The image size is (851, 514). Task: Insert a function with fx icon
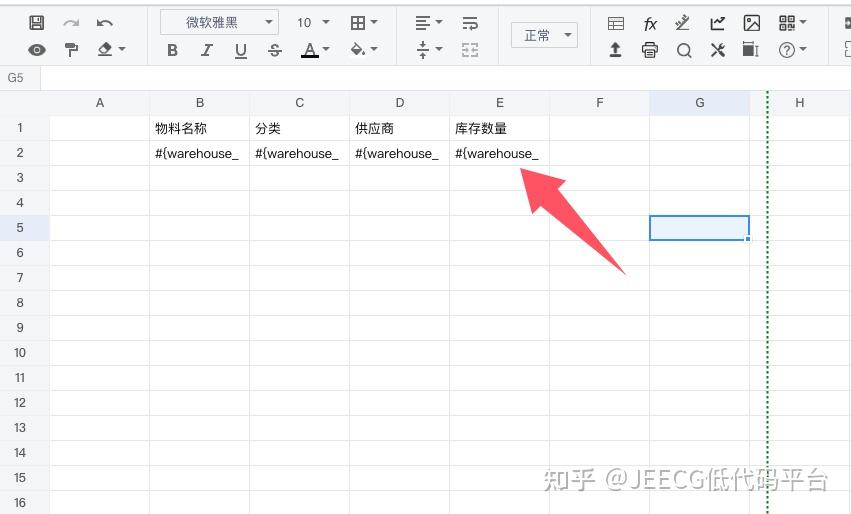(x=650, y=23)
